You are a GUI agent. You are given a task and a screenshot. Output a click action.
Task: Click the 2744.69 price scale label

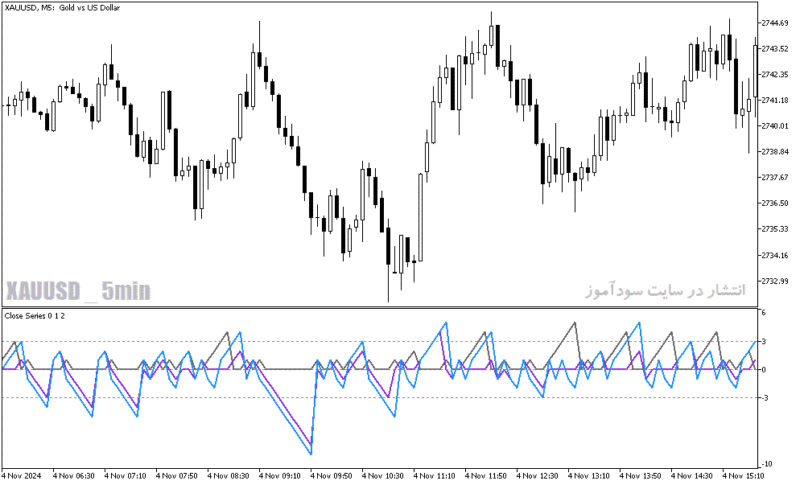(x=775, y=23)
